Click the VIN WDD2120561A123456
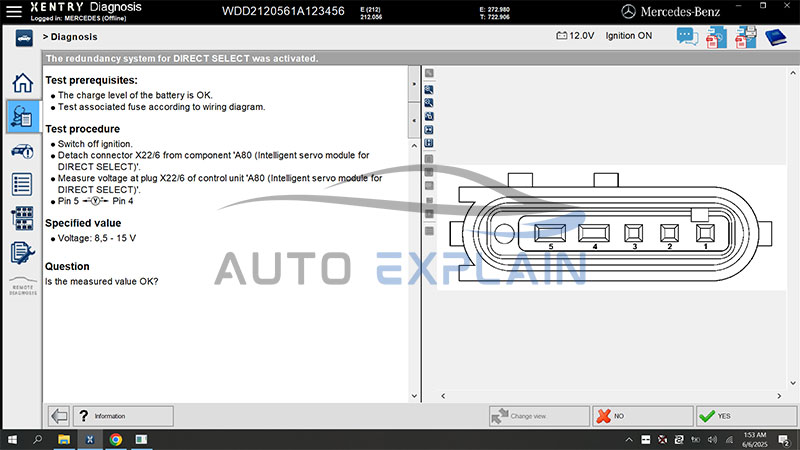 283,11
